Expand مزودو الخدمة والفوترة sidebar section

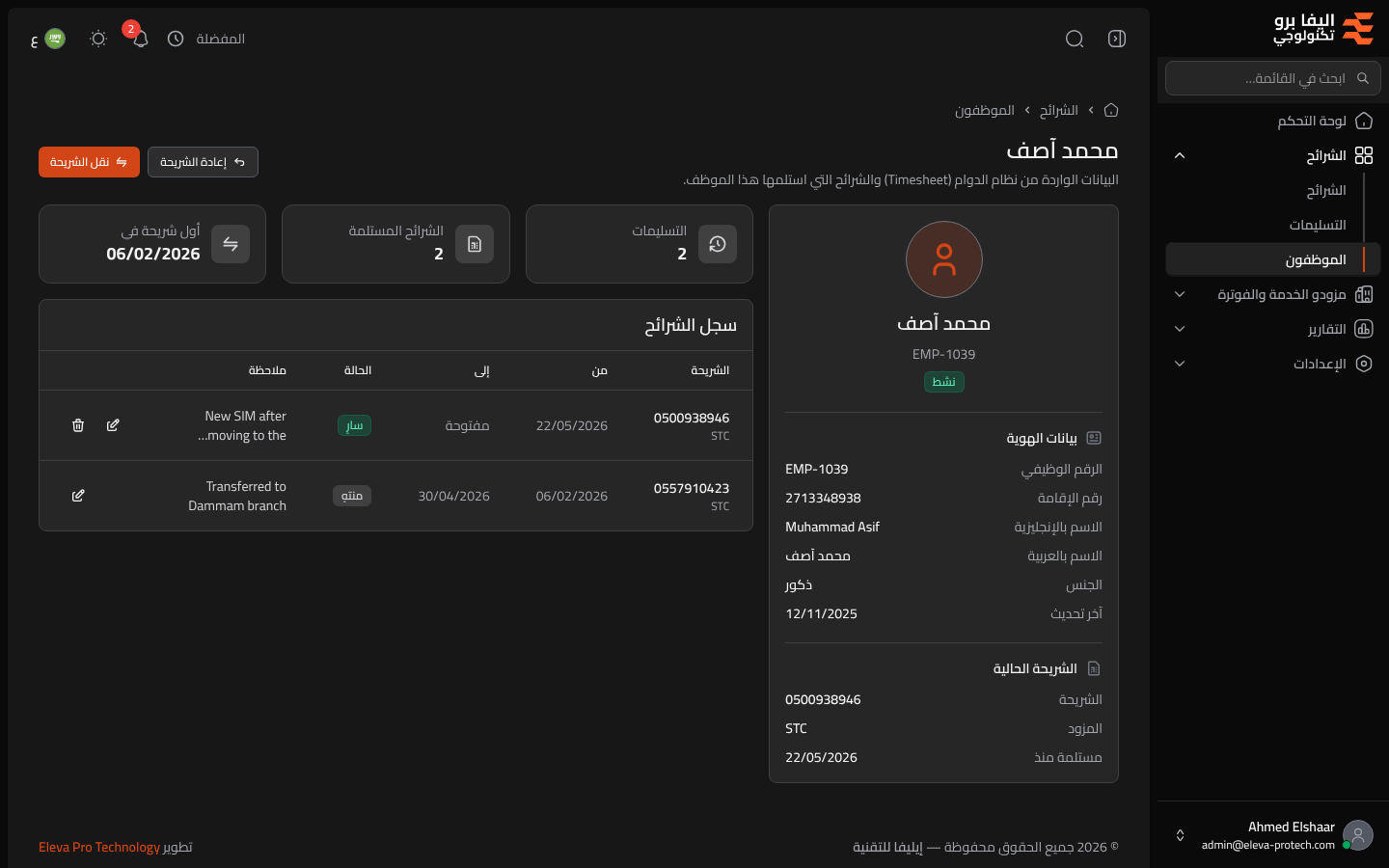1273,294
